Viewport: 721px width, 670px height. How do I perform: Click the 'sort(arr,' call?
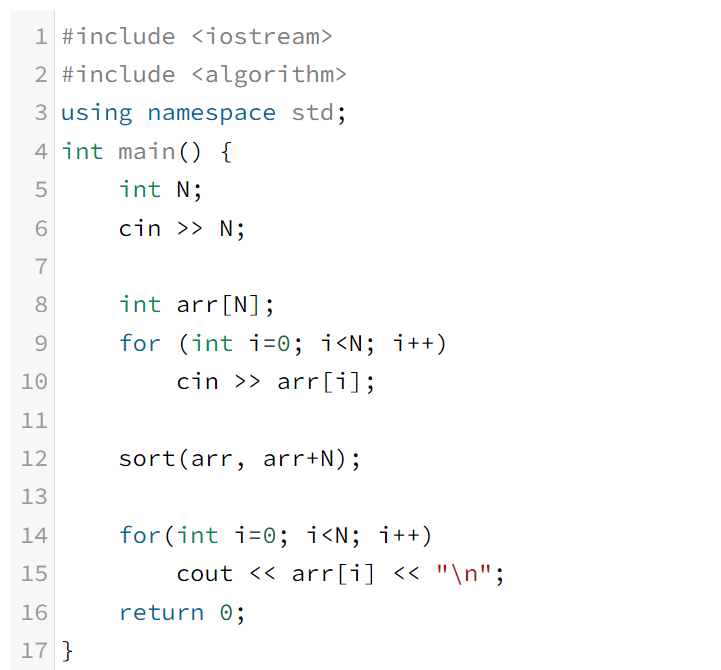pyautogui.click(x=182, y=459)
